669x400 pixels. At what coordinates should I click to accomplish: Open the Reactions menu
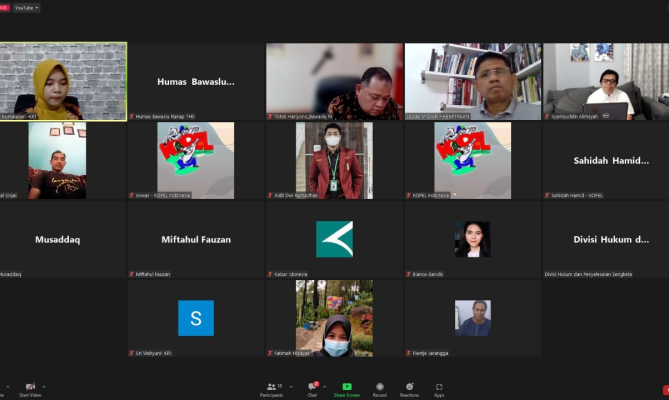point(409,388)
